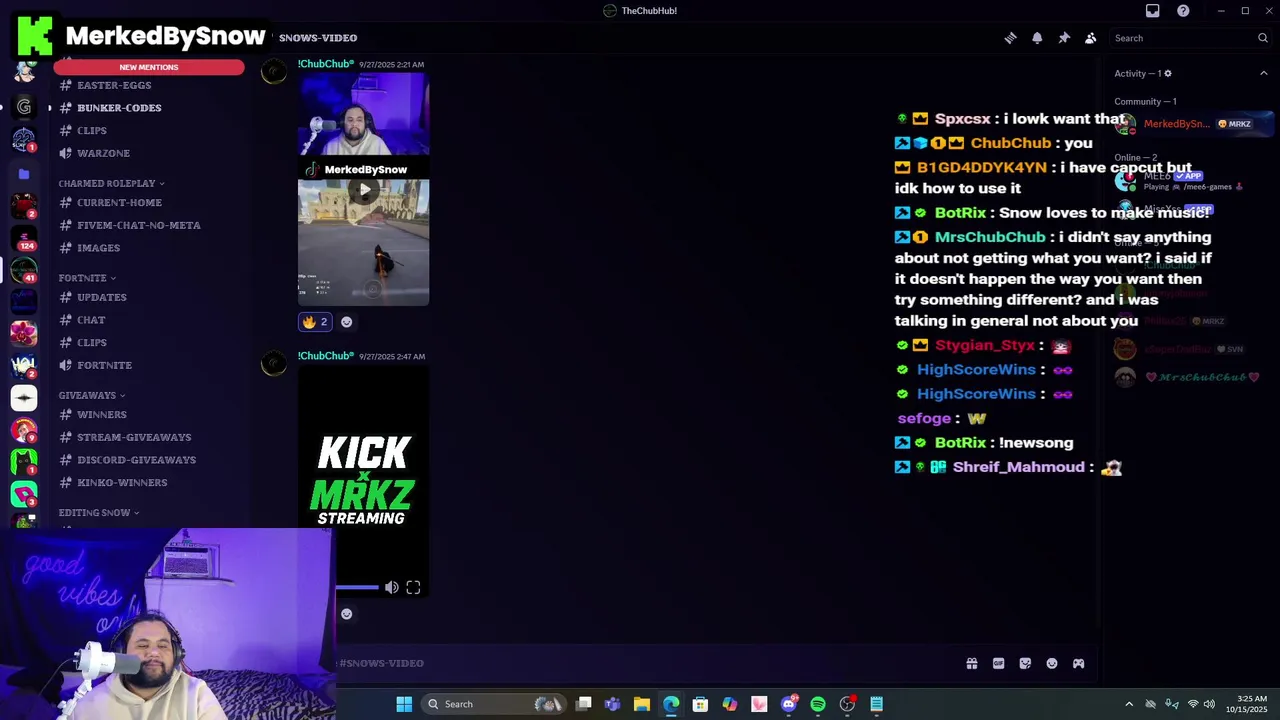Collapse the Fortnite category

tap(87, 278)
